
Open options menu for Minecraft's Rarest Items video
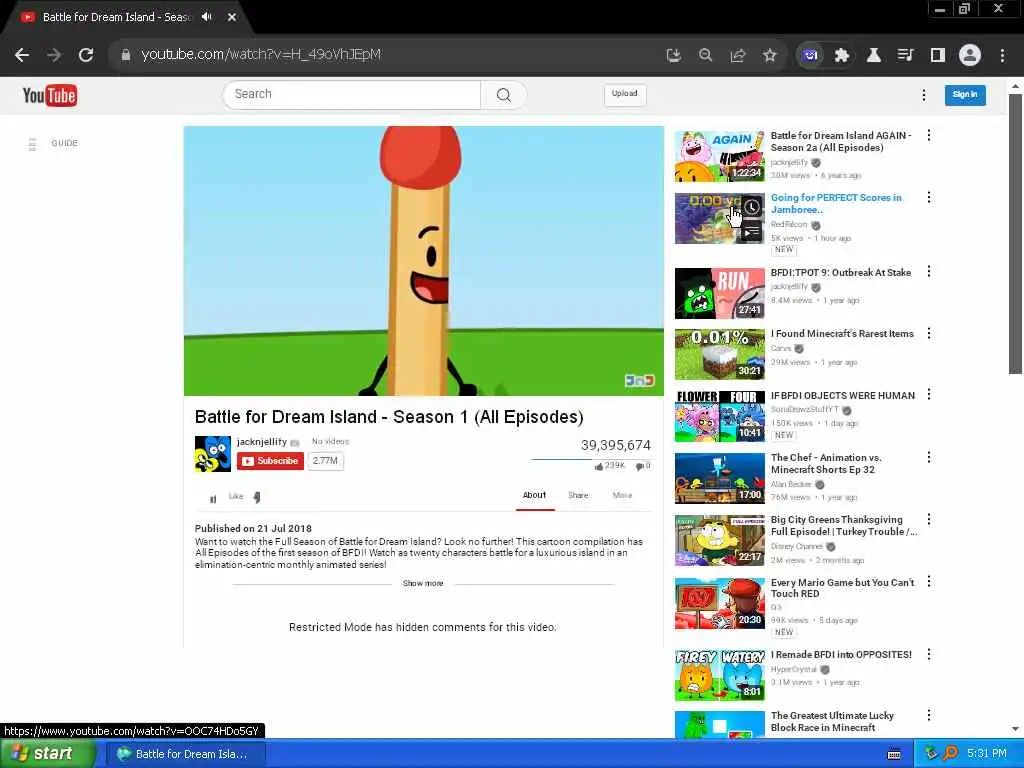click(x=929, y=334)
